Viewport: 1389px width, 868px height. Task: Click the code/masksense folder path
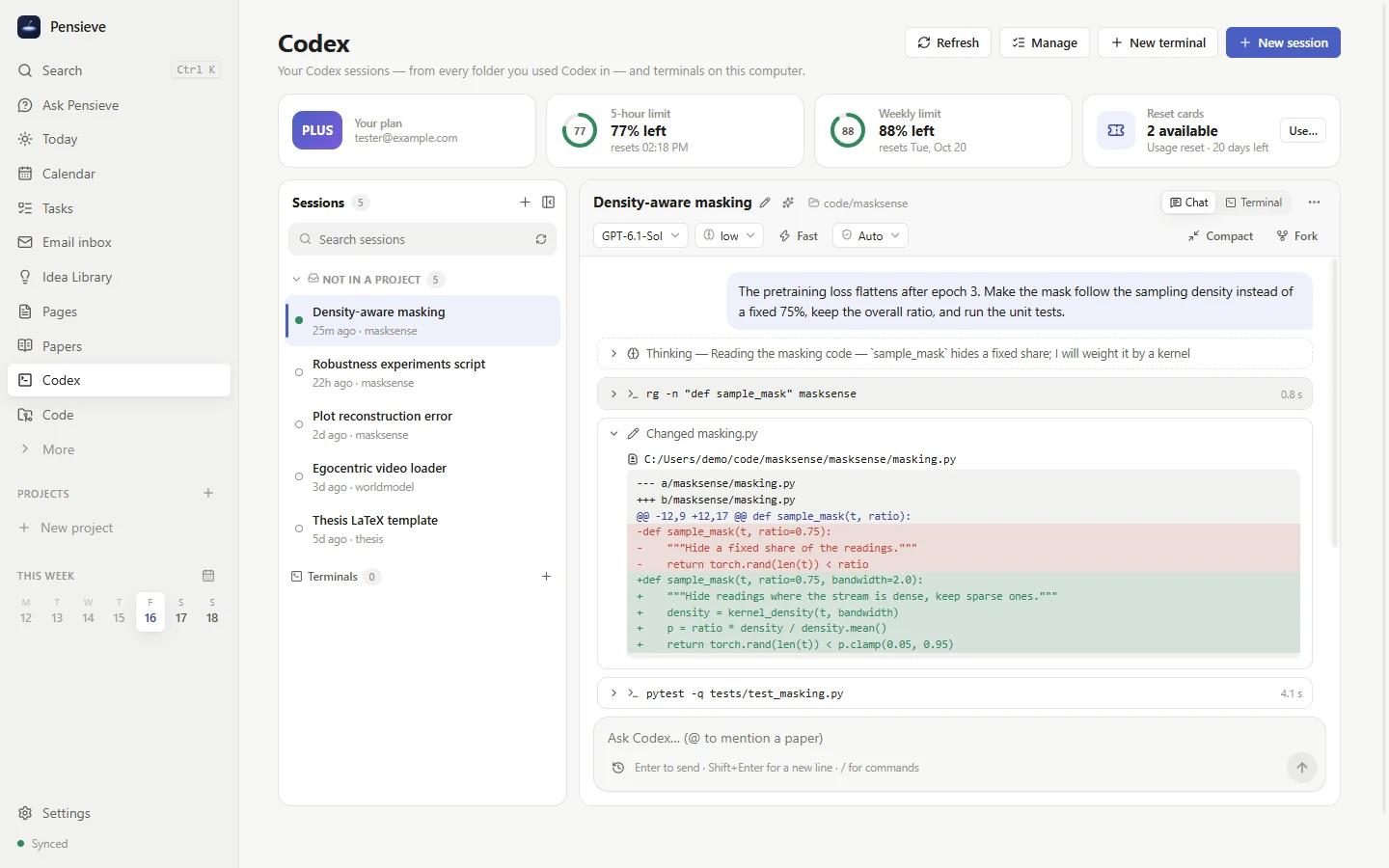(858, 203)
